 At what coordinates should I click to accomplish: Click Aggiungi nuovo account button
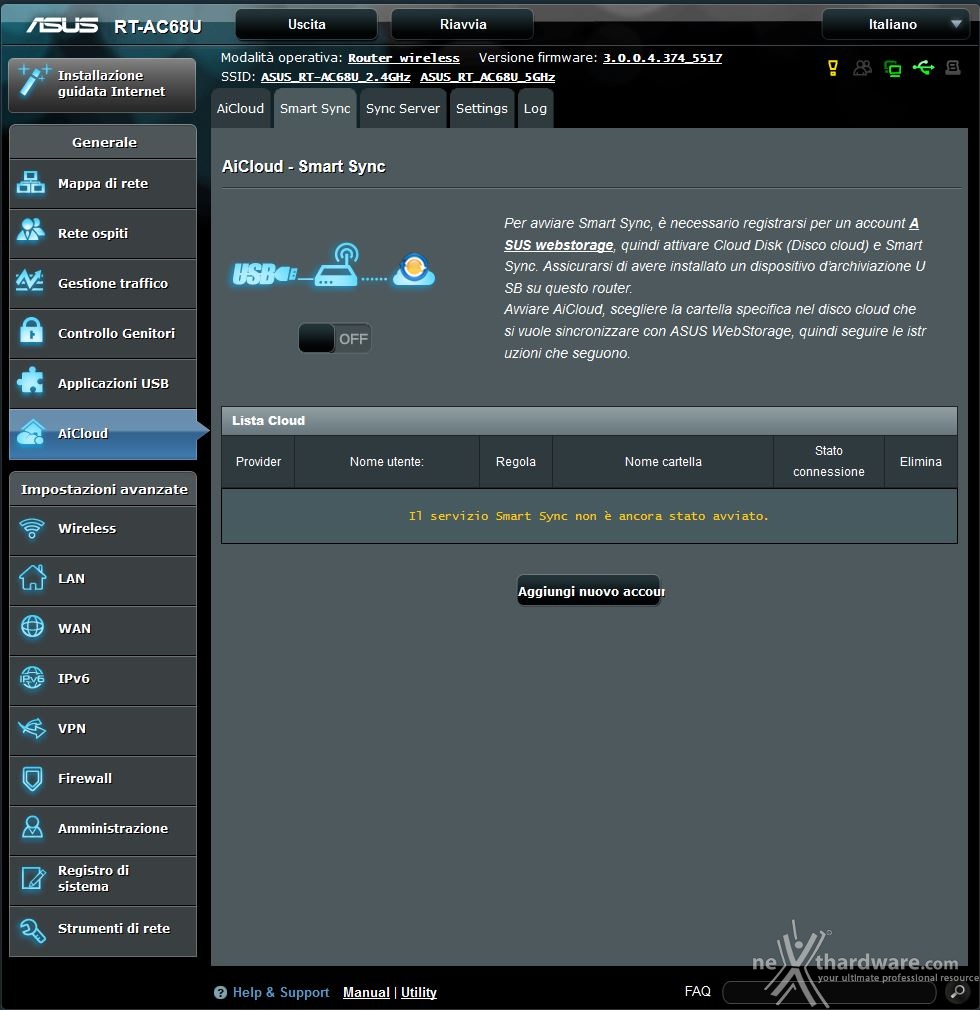click(590, 591)
